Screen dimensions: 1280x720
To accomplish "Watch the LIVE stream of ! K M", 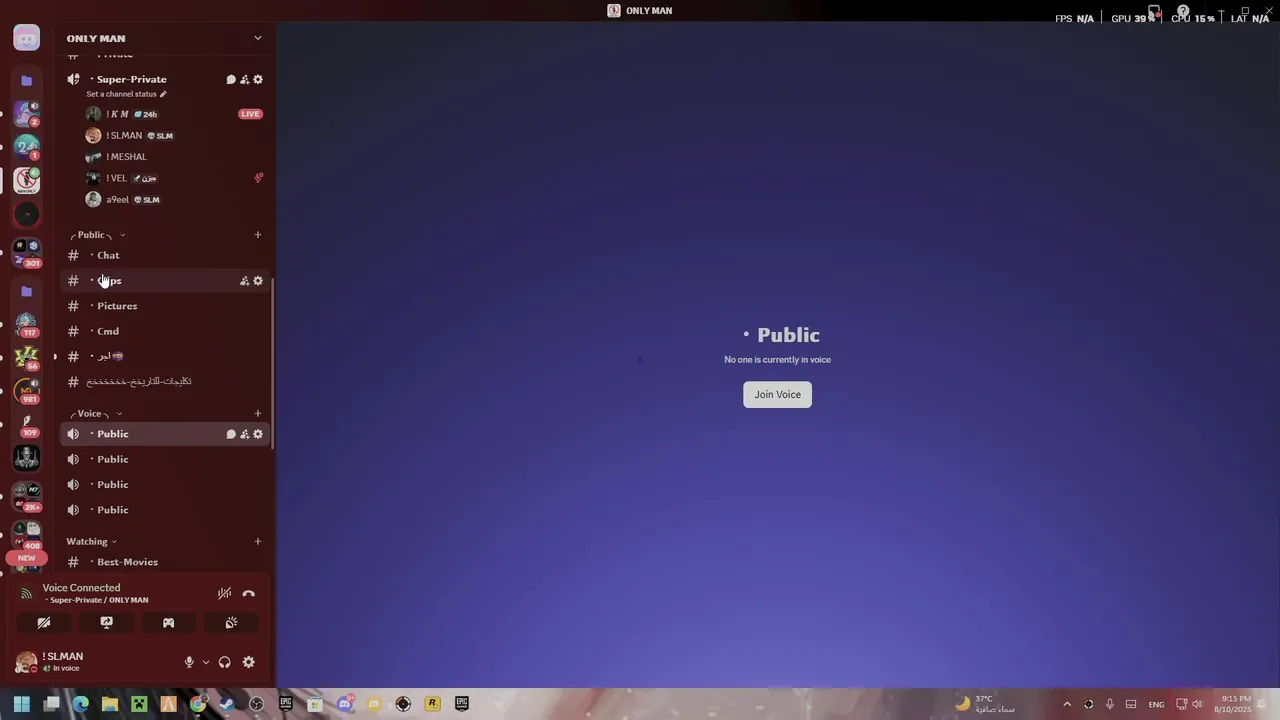I will tap(250, 114).
